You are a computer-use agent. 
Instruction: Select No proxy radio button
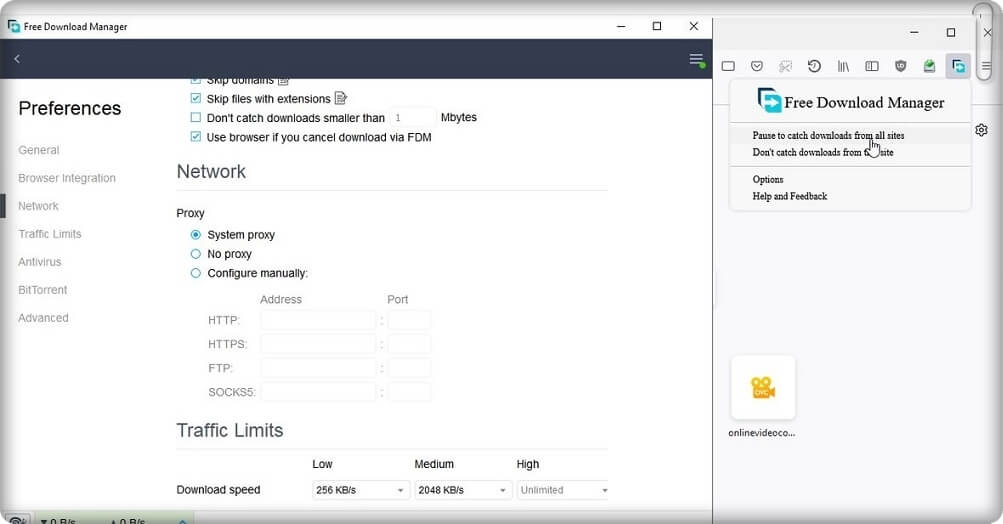pos(196,254)
